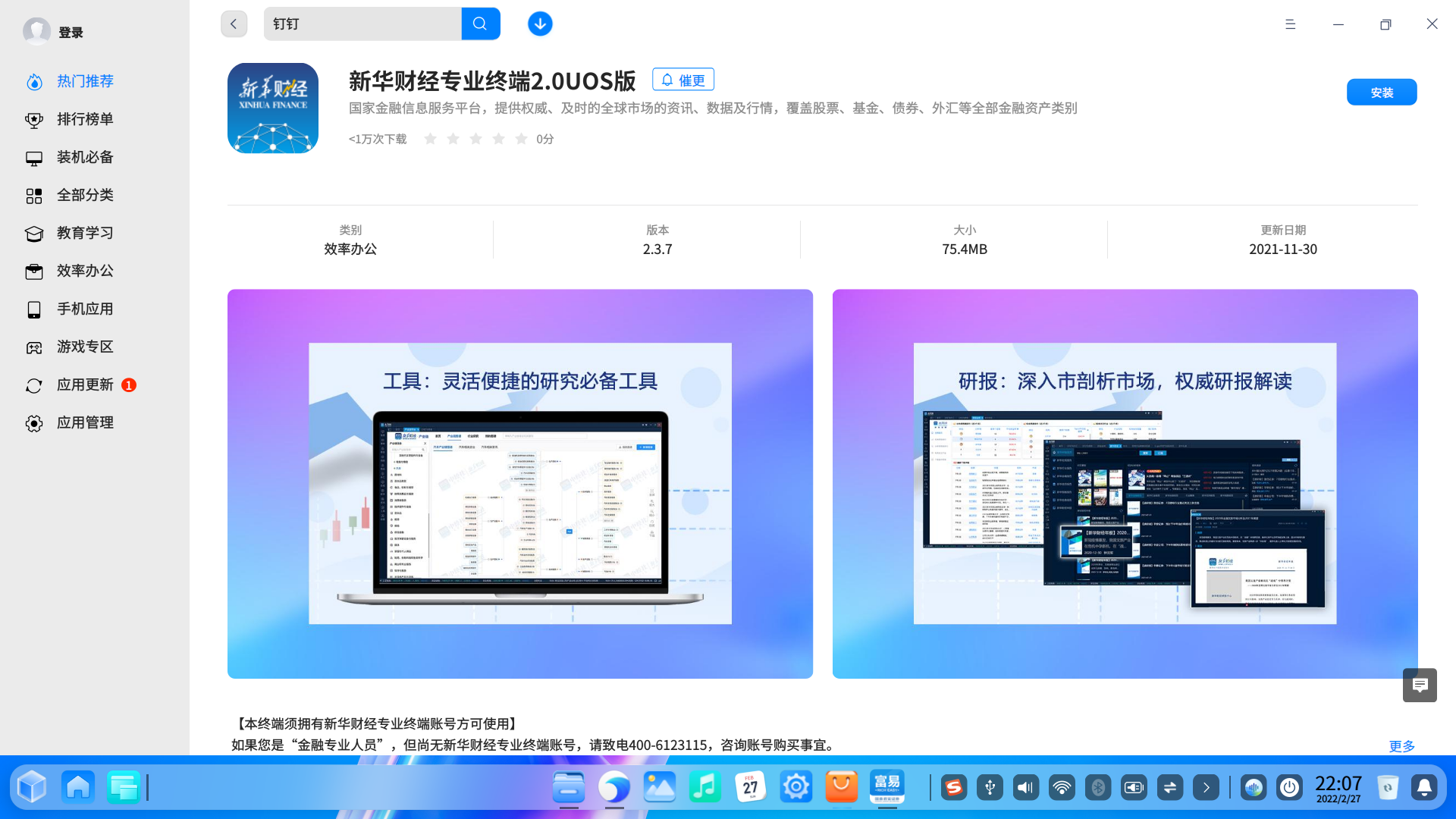Click the search magnifier button
Image resolution: width=1456 pixels, height=819 pixels.
coord(480,24)
